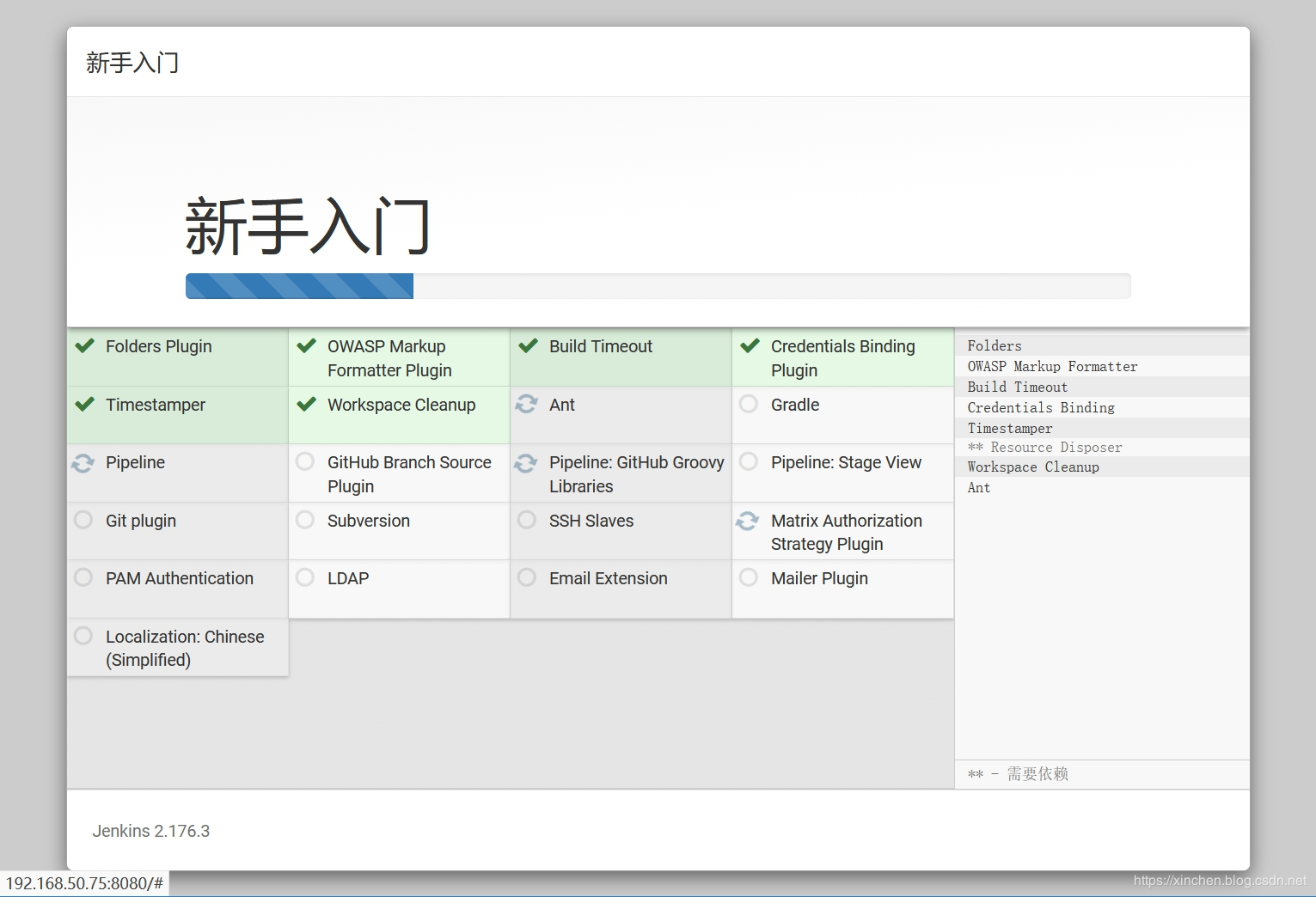This screenshot has width=1316, height=897.
Task: Click the Pipeline: Stage View label
Action: coord(846,462)
